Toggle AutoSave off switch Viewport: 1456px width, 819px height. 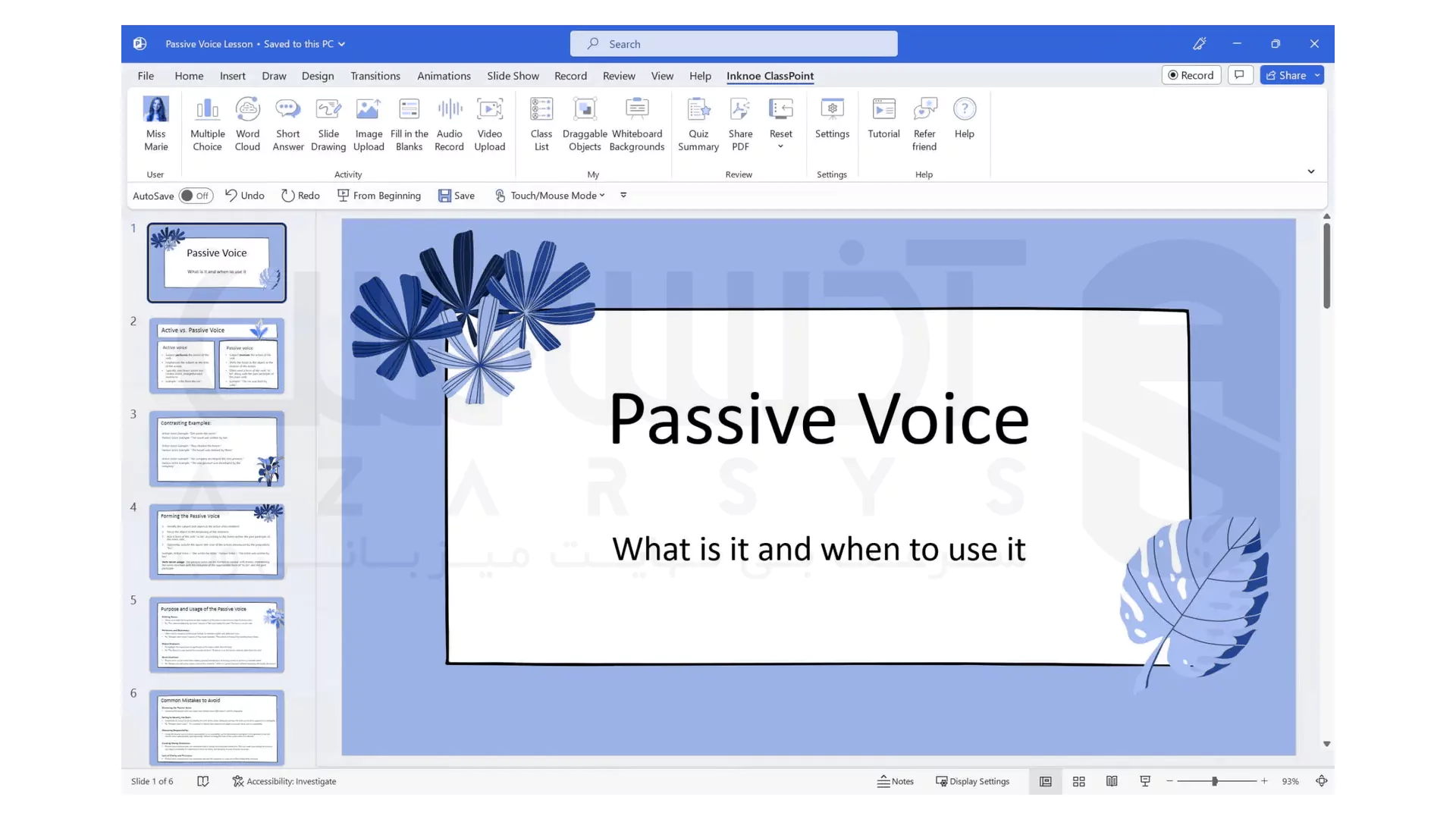point(194,195)
